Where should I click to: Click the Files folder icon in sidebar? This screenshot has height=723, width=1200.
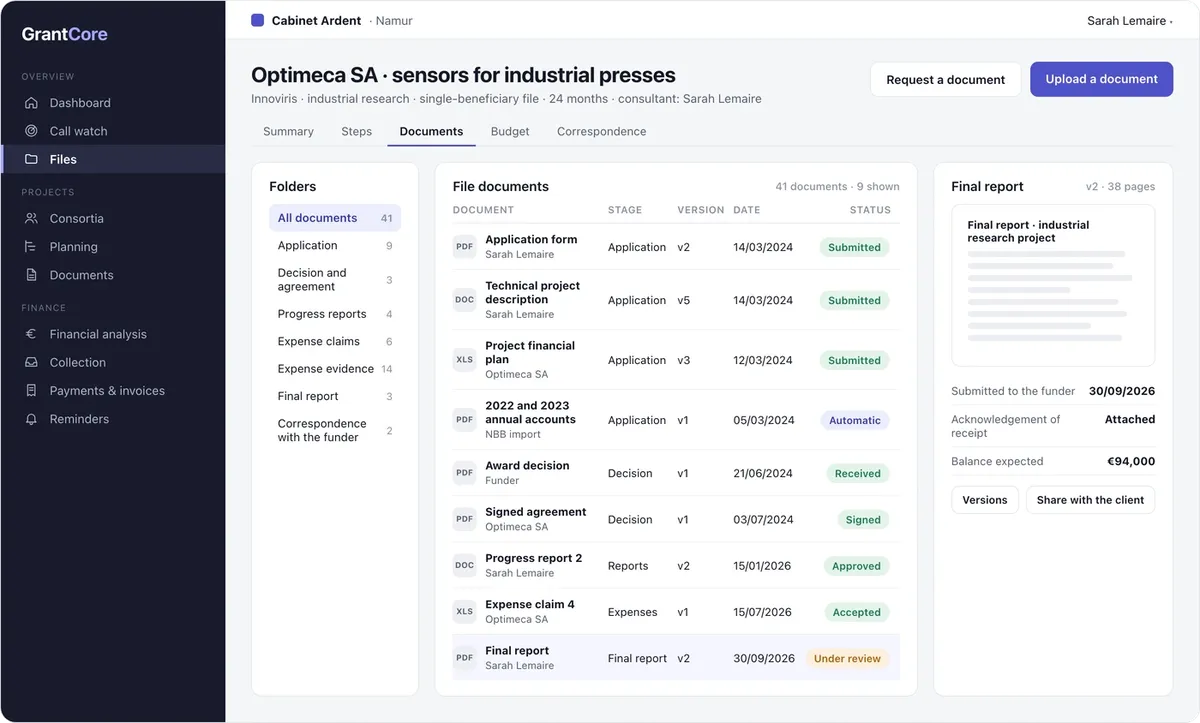click(x=31, y=159)
